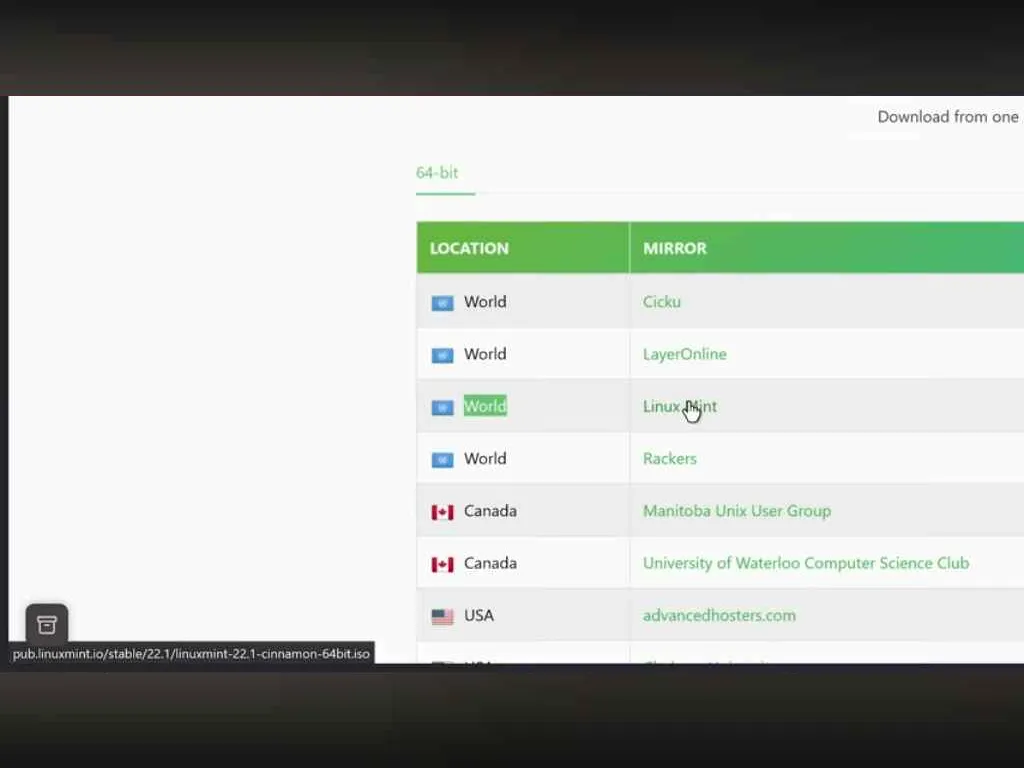The image size is (1024, 768).
Task: Click the World text in the Cicku row
Action: click(485, 302)
